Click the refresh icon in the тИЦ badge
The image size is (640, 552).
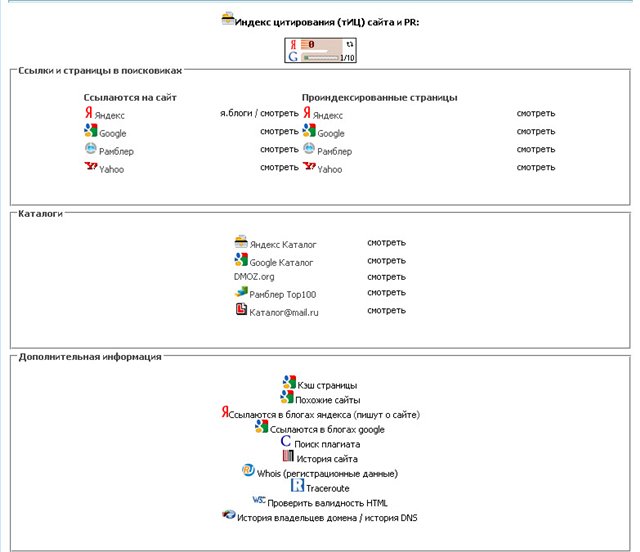tap(349, 44)
